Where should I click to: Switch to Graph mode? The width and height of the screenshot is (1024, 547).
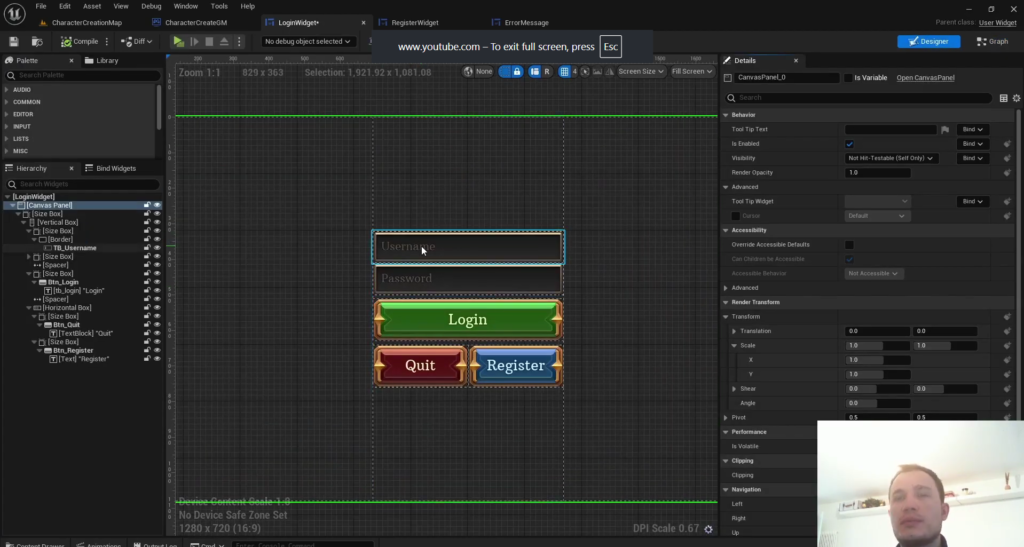point(992,41)
